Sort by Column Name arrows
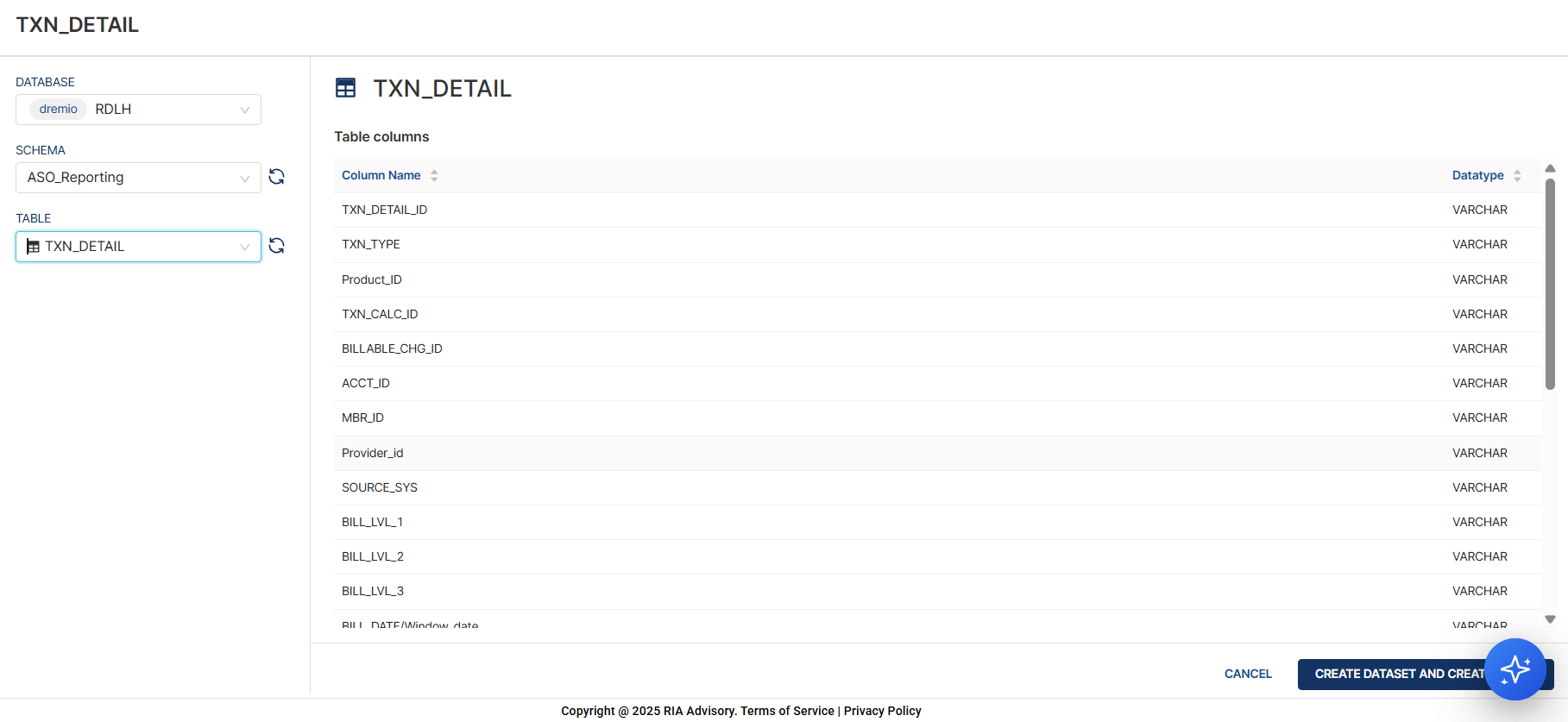This screenshot has width=1568, height=722. coord(434,175)
